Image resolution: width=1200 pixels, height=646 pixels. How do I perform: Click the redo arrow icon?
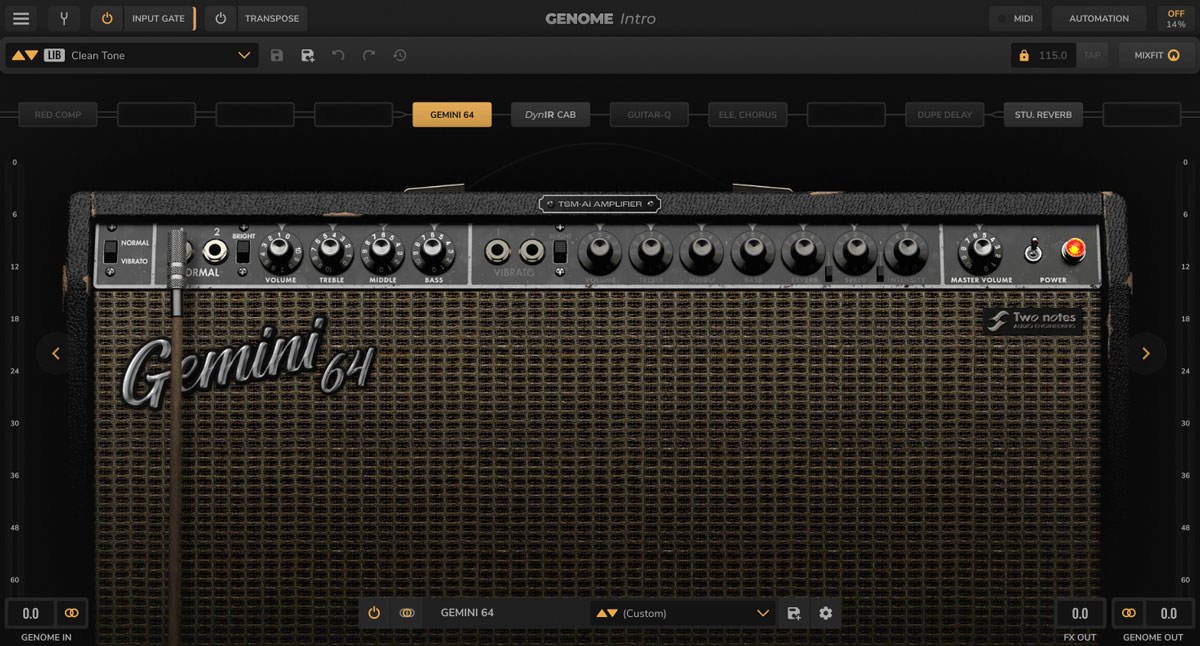[369, 55]
